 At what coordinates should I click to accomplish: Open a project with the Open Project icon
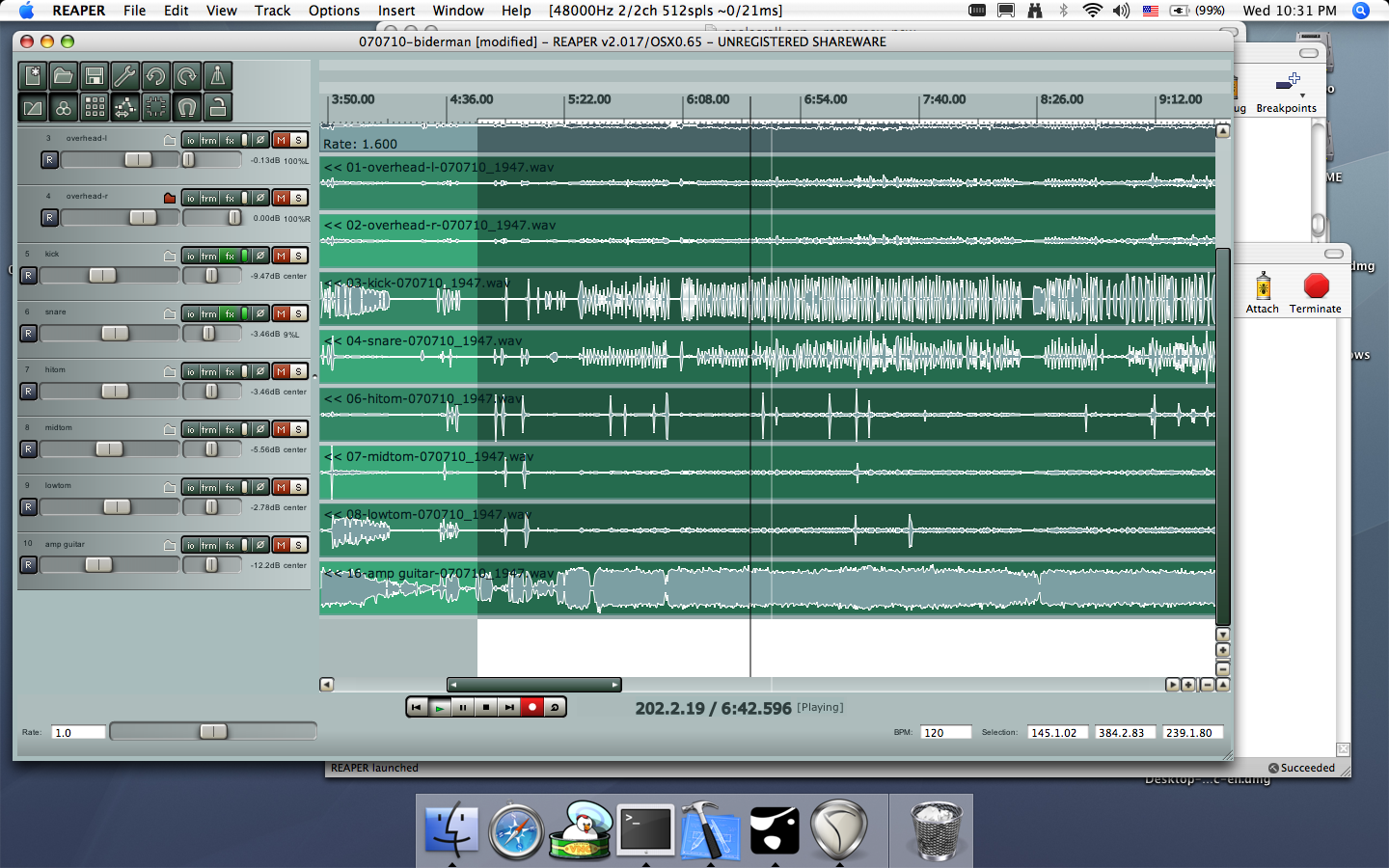(x=63, y=74)
